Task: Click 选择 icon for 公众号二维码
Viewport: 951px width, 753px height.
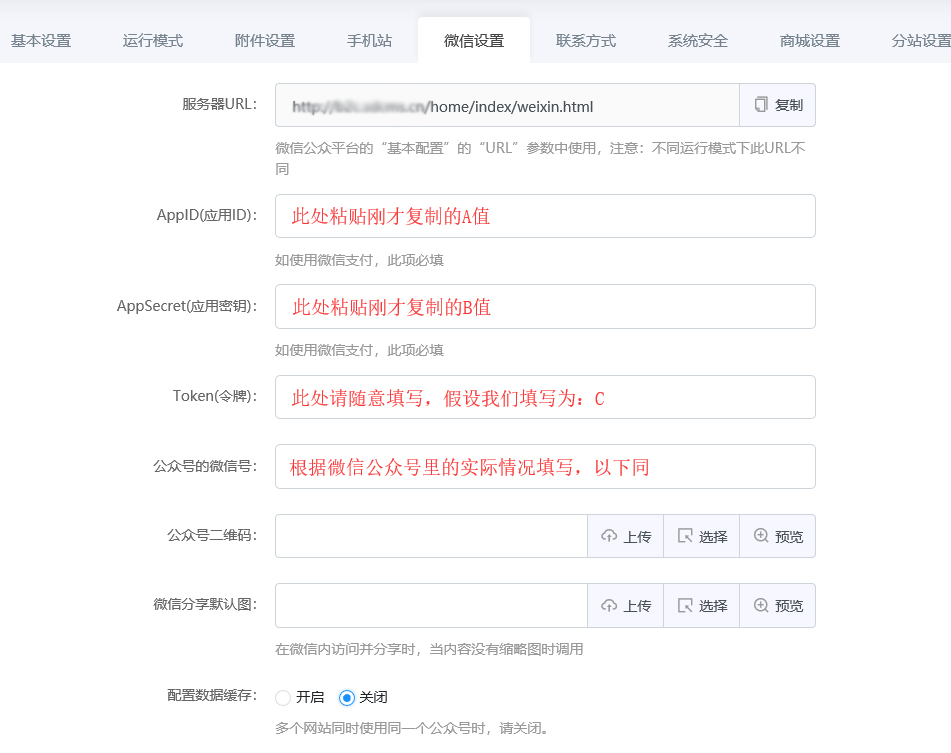Action: [685, 536]
